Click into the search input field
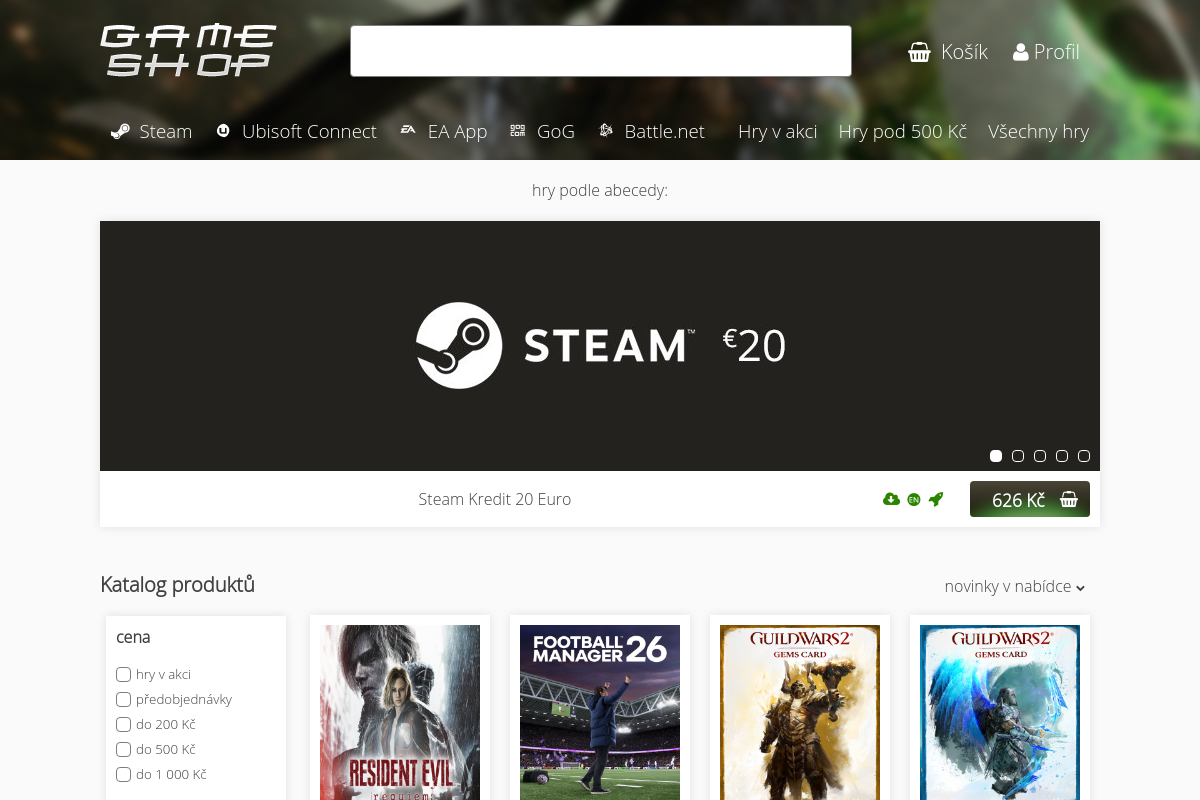The image size is (1200, 800). click(600, 51)
